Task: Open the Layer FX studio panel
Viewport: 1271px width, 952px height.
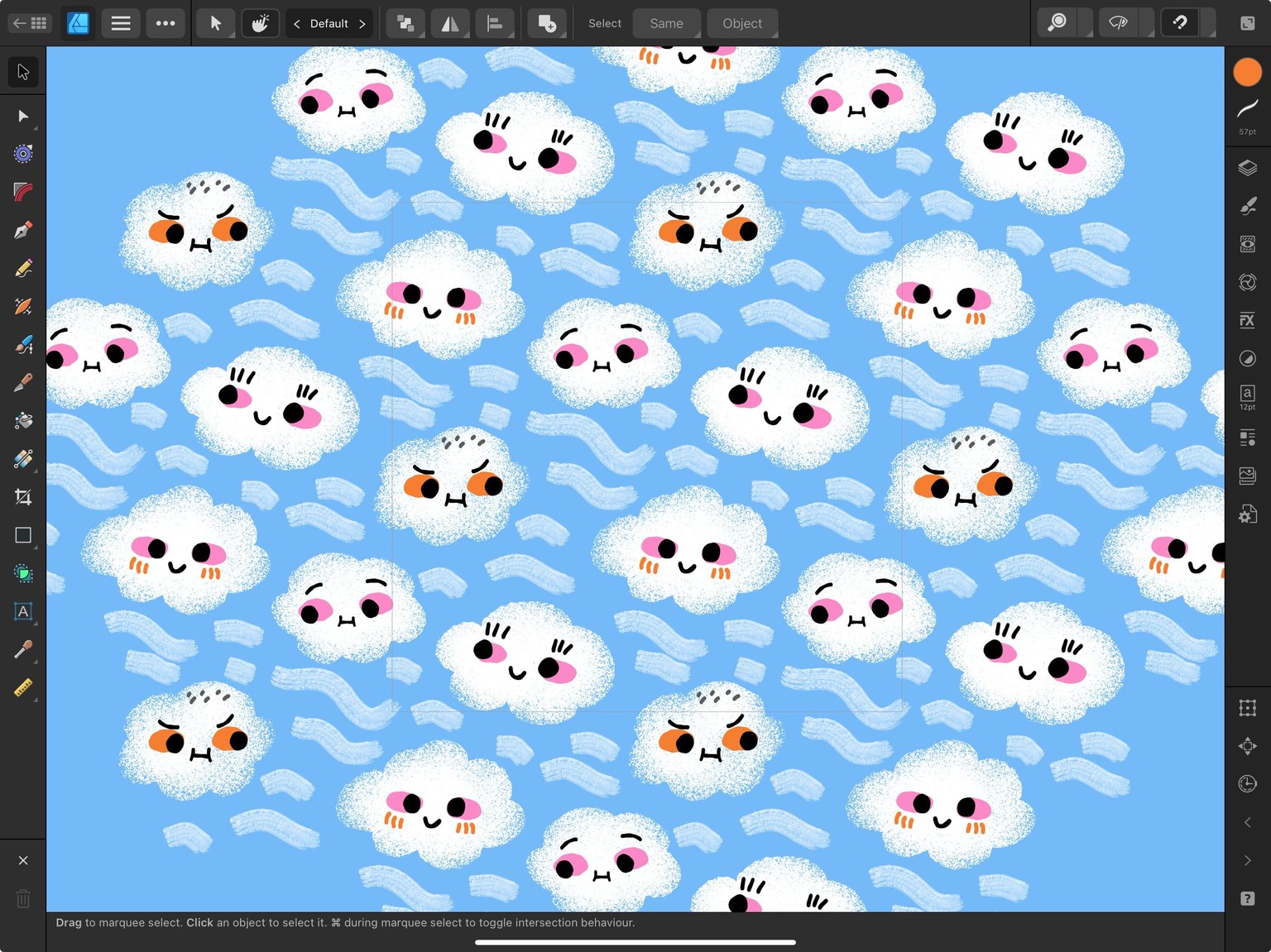Action: pos(1248,320)
